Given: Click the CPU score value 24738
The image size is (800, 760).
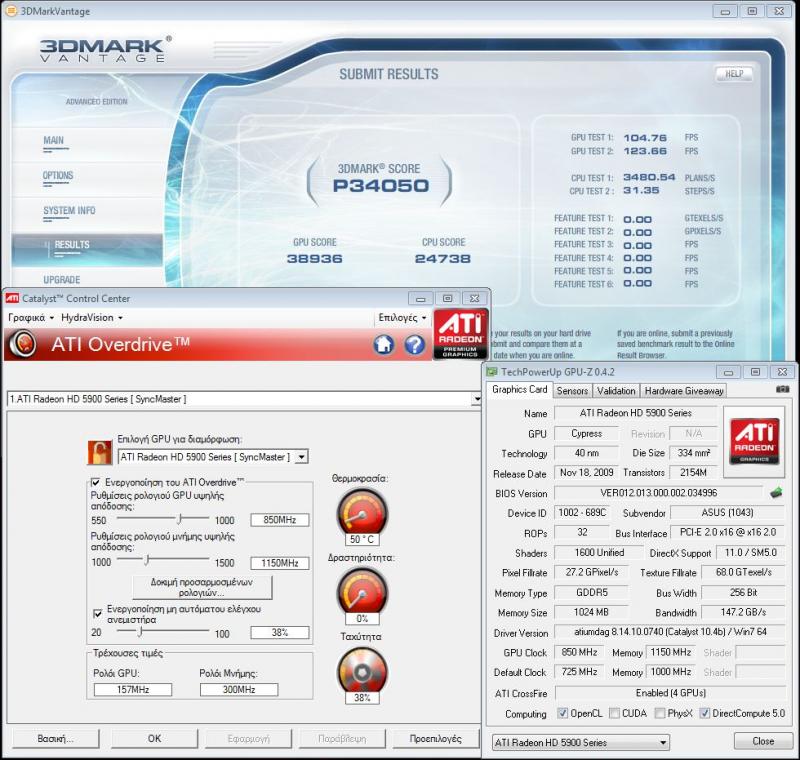Looking at the screenshot, I should [443, 259].
